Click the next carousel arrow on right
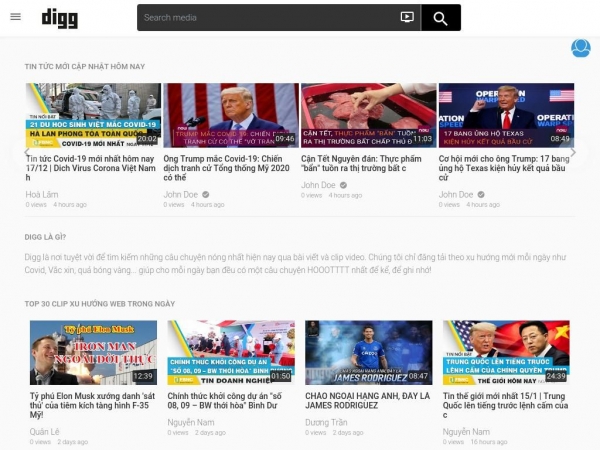The height and width of the screenshot is (450, 600). tap(573, 152)
